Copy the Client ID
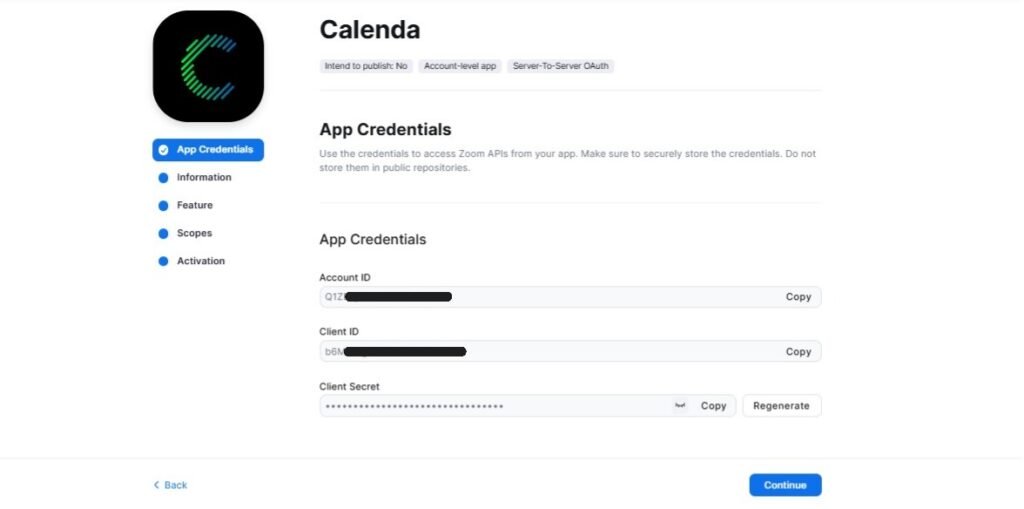This screenshot has width=1024, height=509. pyautogui.click(x=798, y=352)
